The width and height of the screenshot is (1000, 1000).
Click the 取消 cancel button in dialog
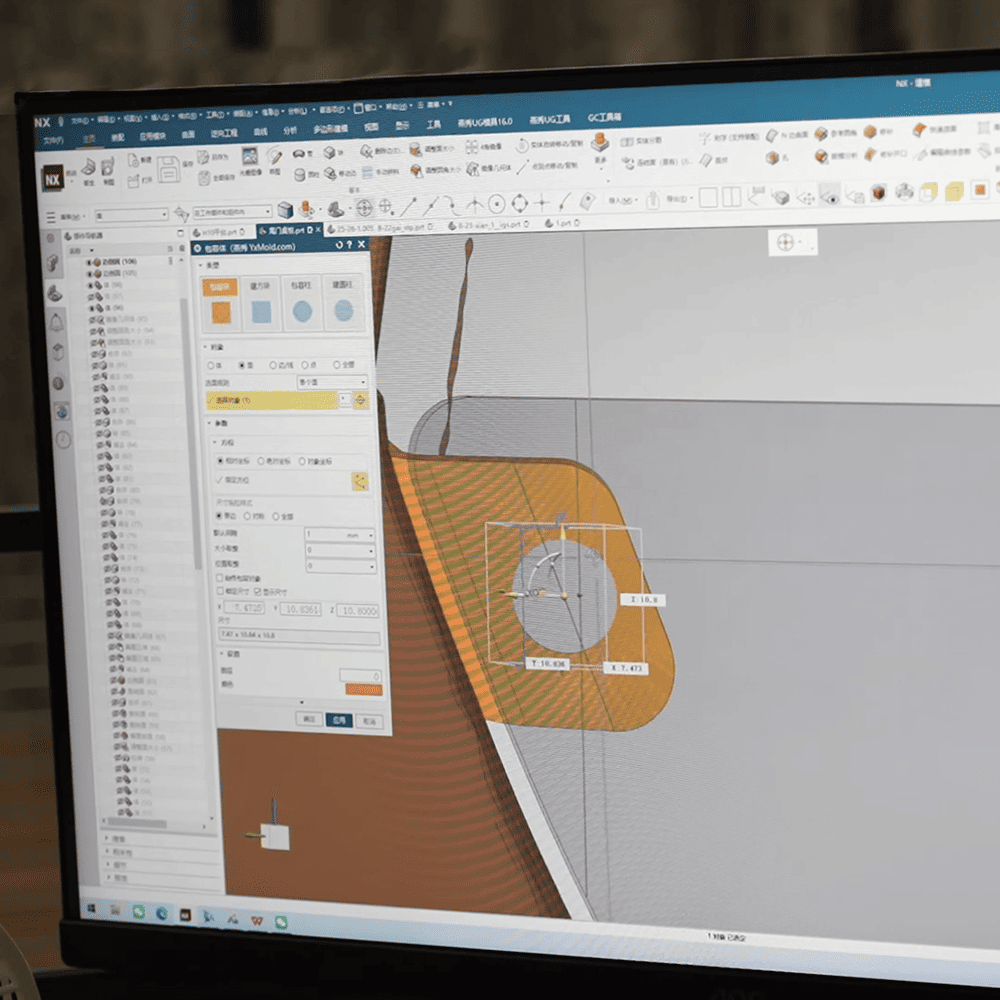369,721
